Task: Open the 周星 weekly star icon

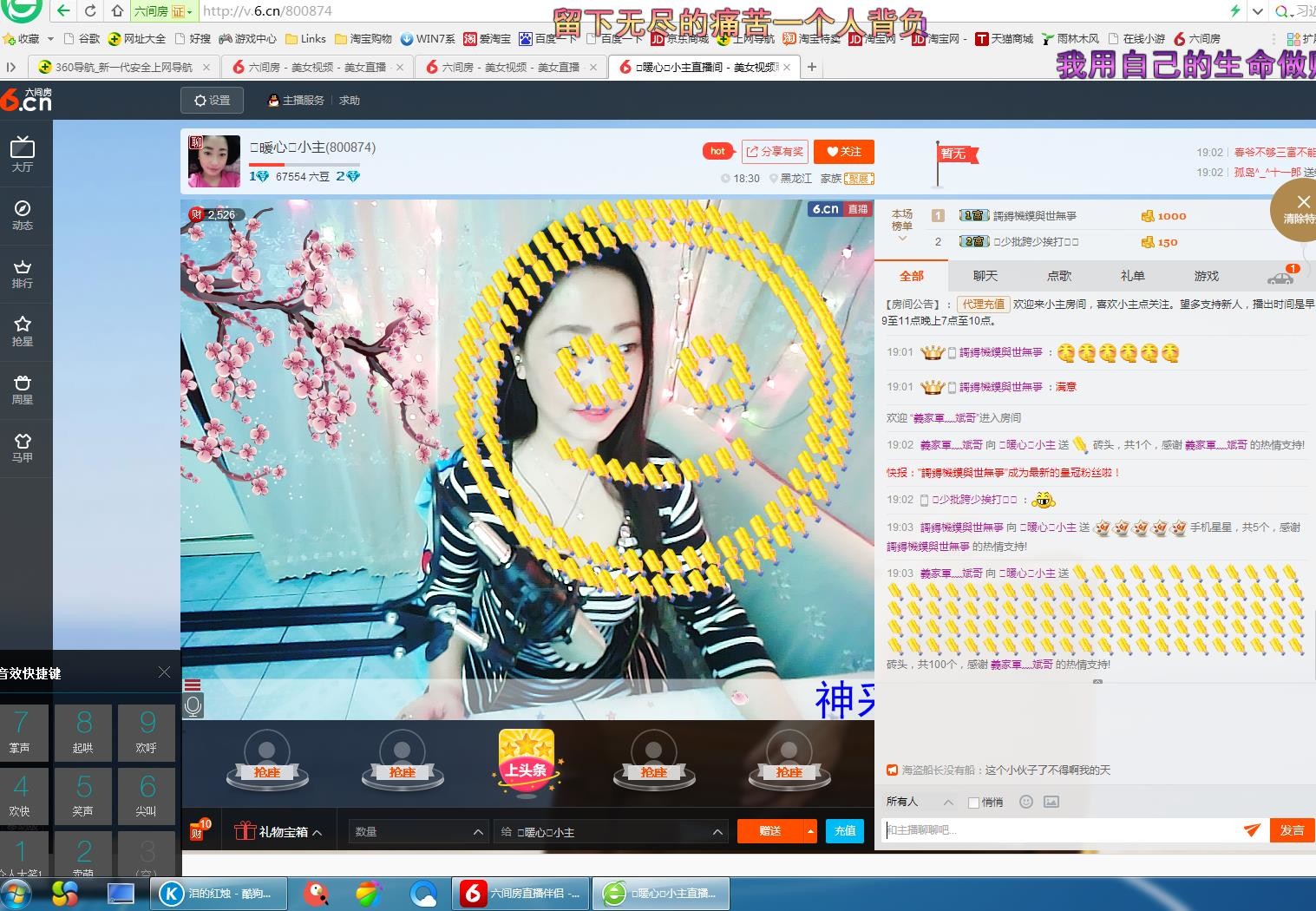Action: 23,389
